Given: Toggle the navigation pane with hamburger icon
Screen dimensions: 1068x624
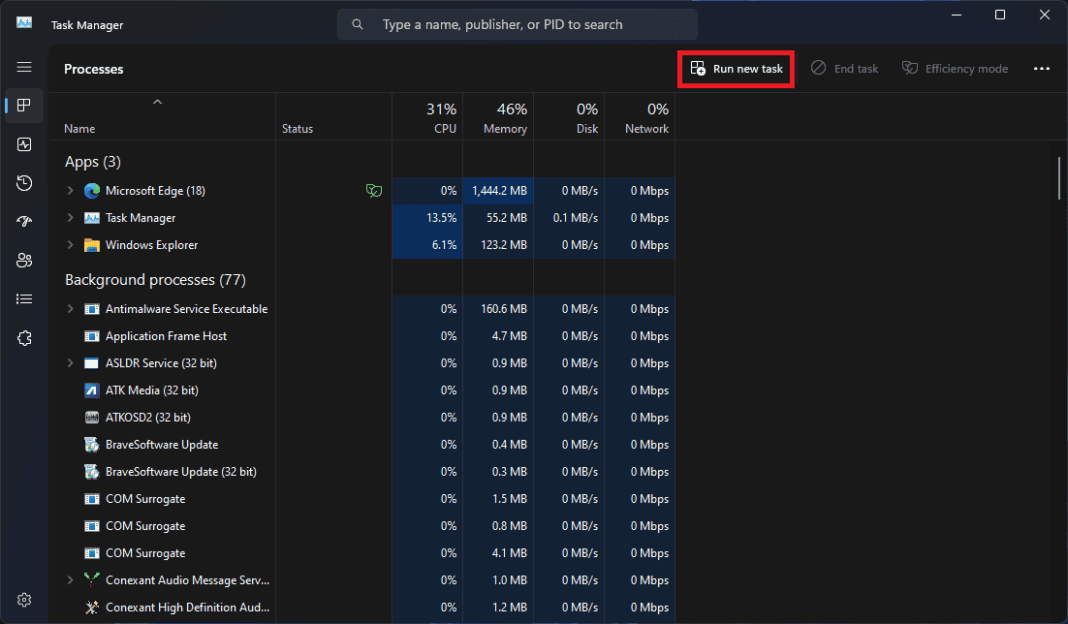Looking at the screenshot, I should (x=24, y=67).
